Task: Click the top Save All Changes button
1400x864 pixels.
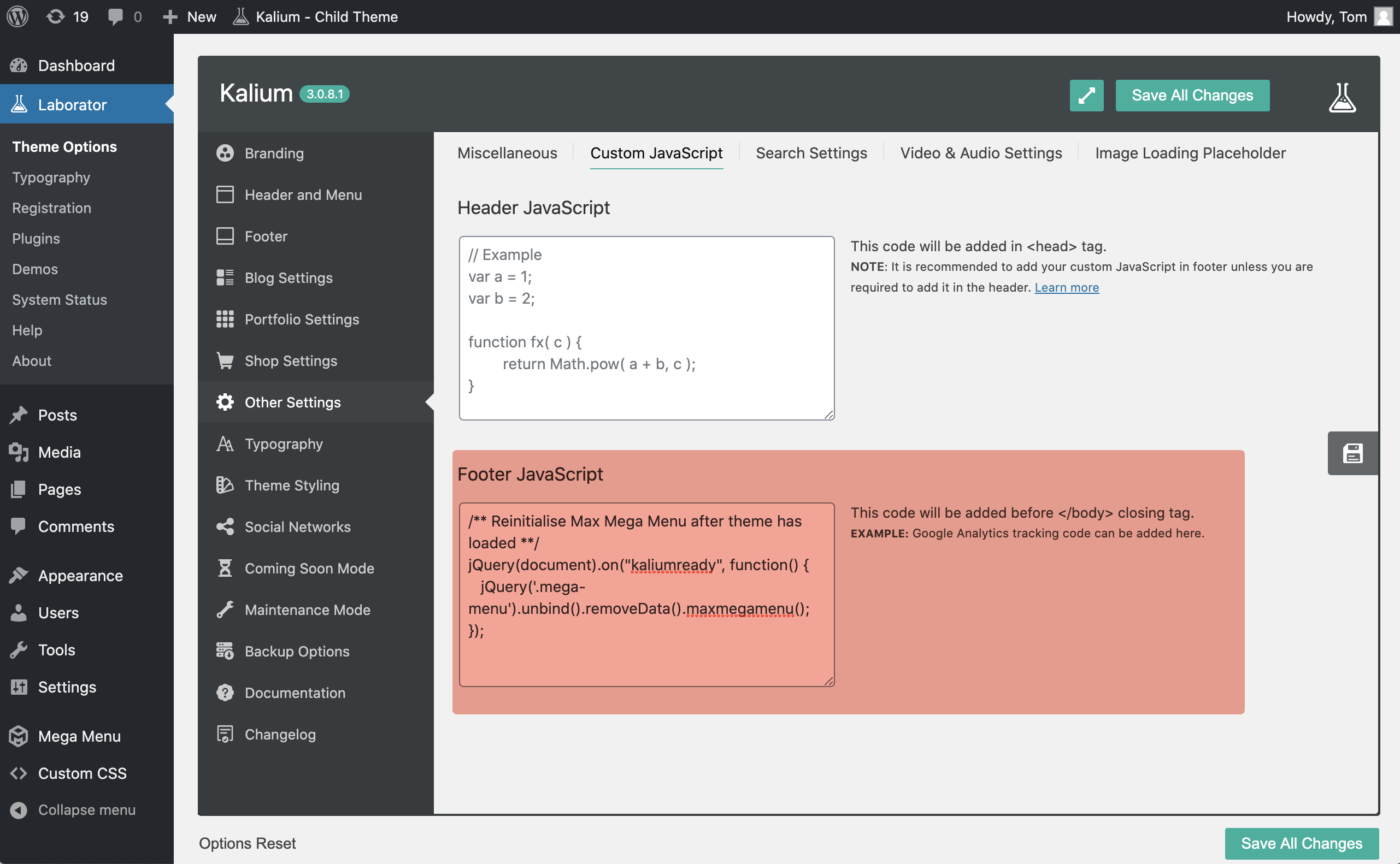Action: (1192, 96)
